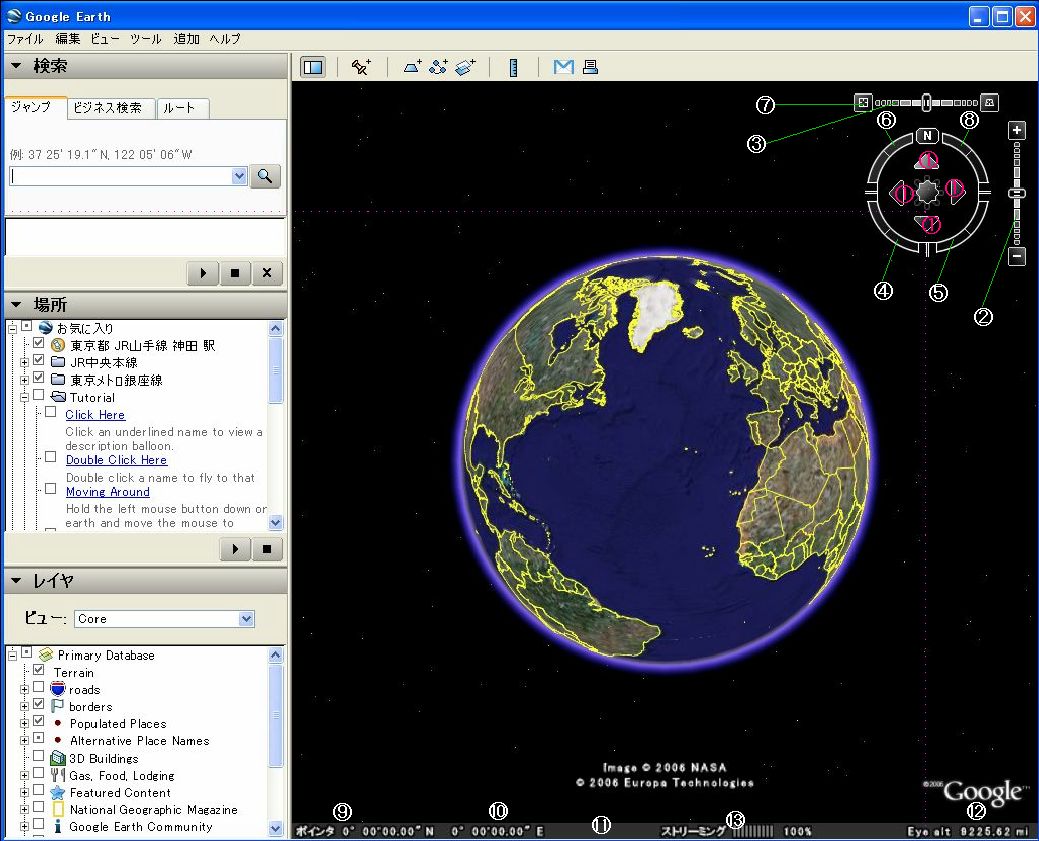The width and height of the screenshot is (1039, 841).
Task: Expand the JR中央本線 folder
Action: pyautogui.click(x=25, y=363)
